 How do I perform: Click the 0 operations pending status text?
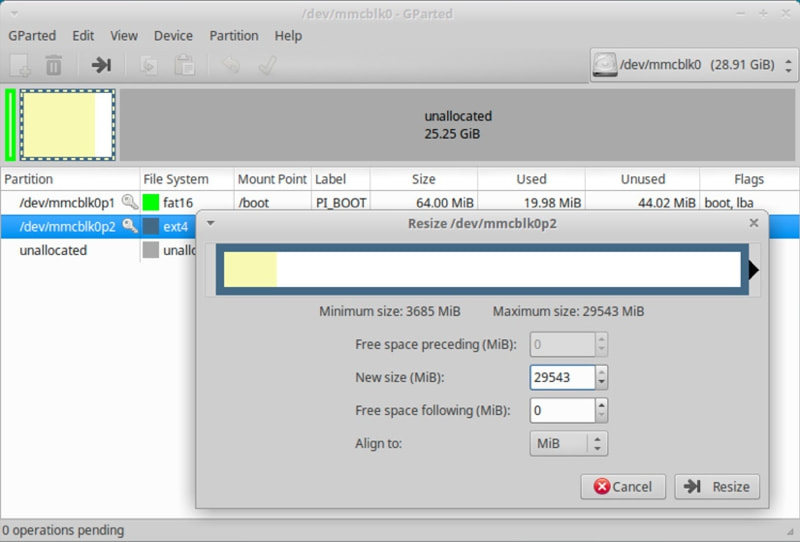[x=63, y=530]
